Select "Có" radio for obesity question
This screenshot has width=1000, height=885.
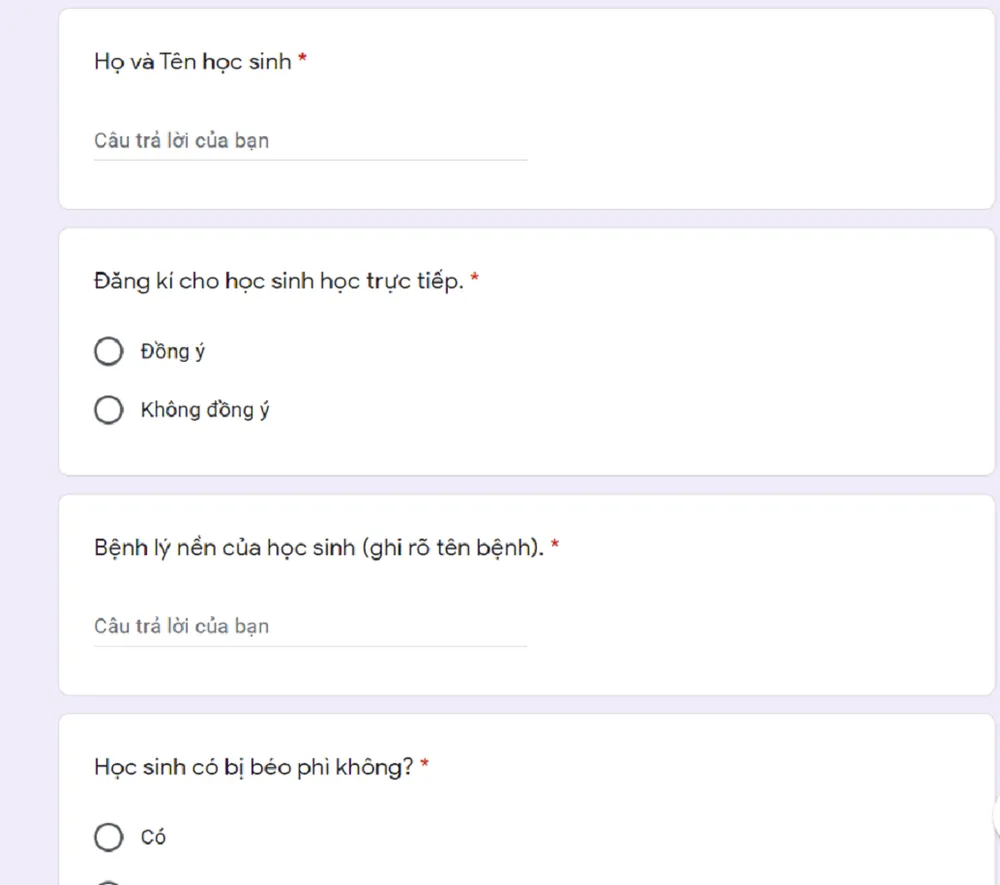click(108, 837)
